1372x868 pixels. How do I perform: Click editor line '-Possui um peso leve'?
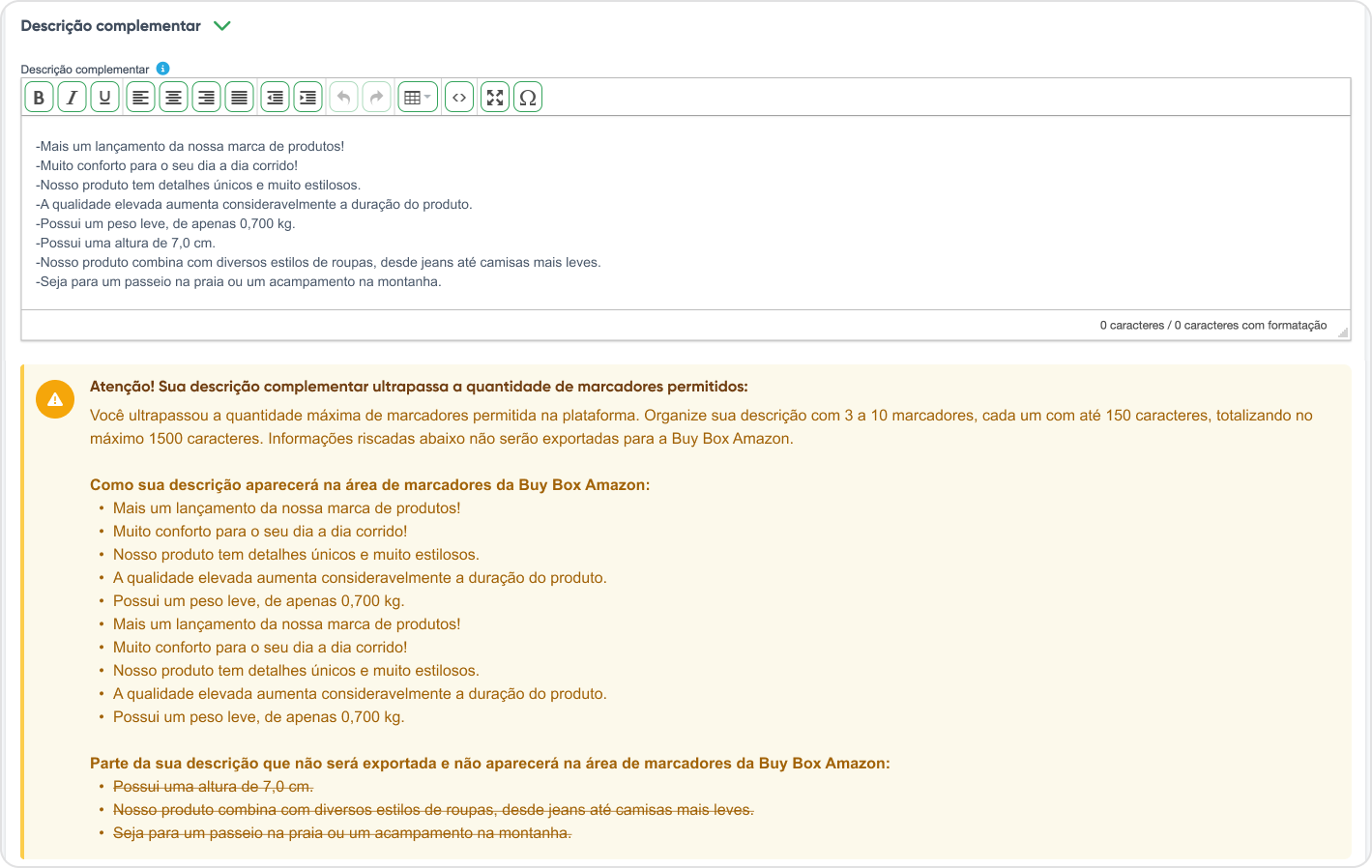coord(165,224)
